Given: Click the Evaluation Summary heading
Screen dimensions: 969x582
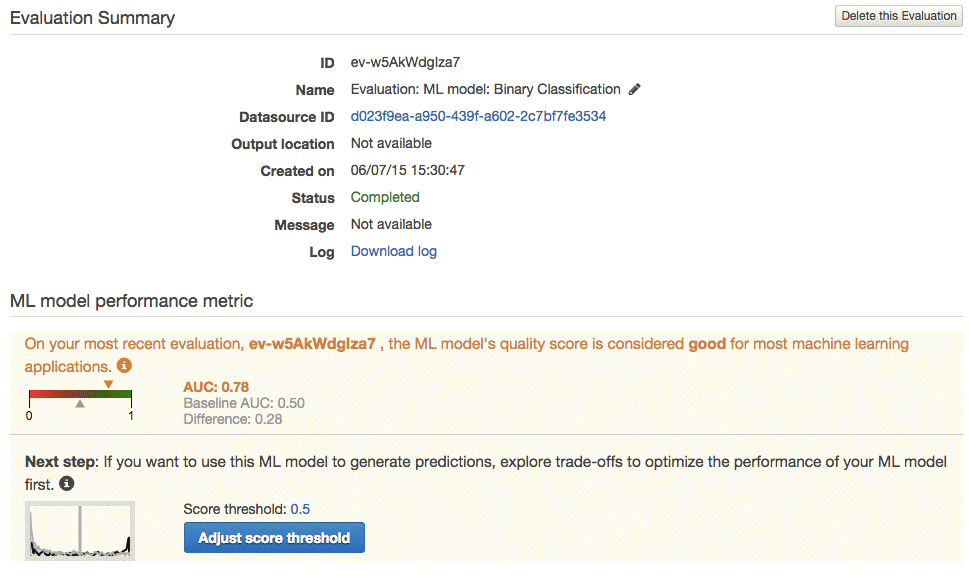Looking at the screenshot, I should [x=93, y=18].
